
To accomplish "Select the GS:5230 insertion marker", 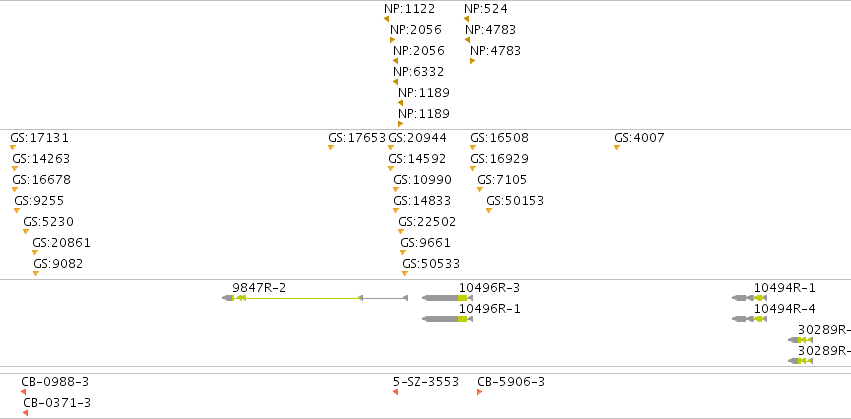I will 26,232.
